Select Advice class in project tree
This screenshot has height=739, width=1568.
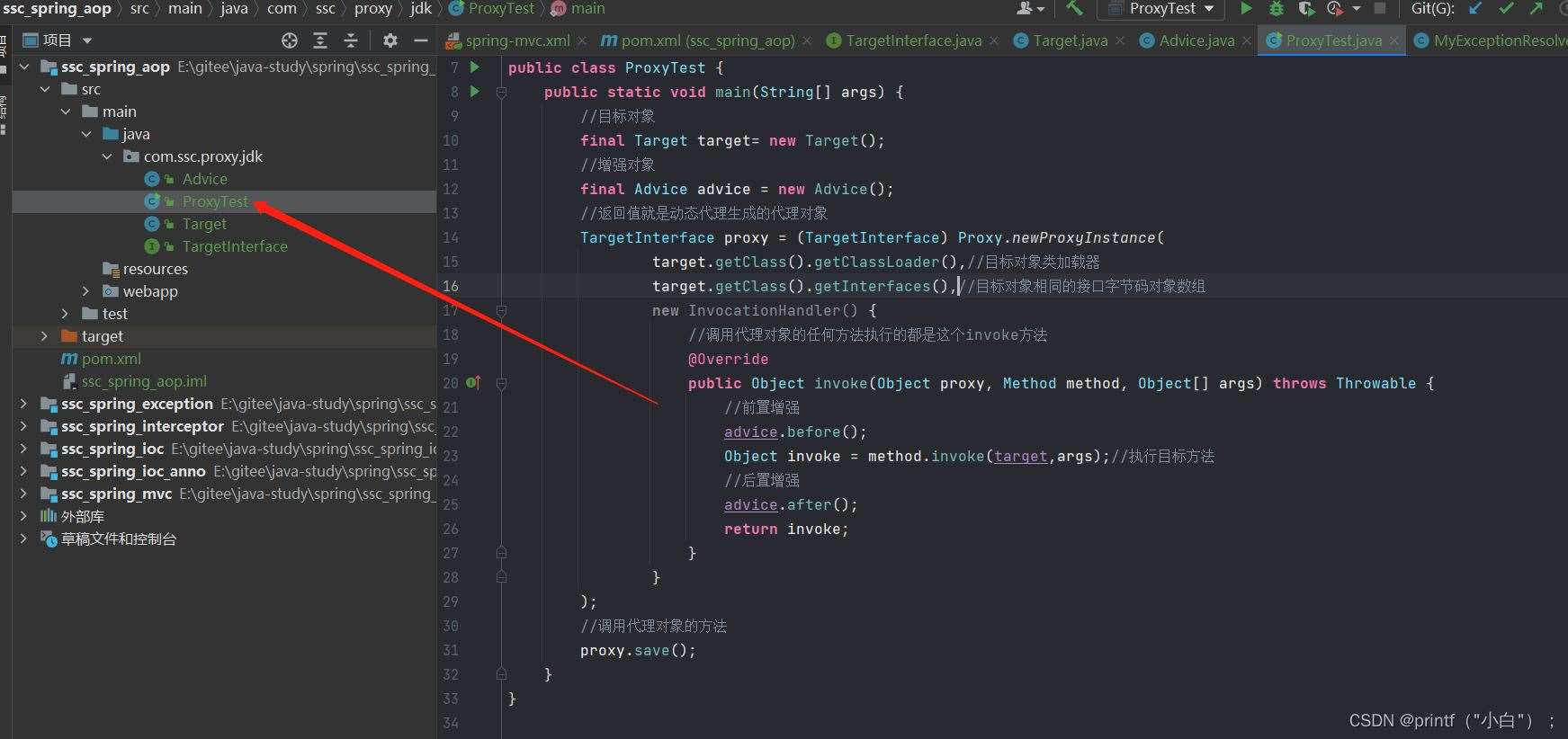click(204, 179)
